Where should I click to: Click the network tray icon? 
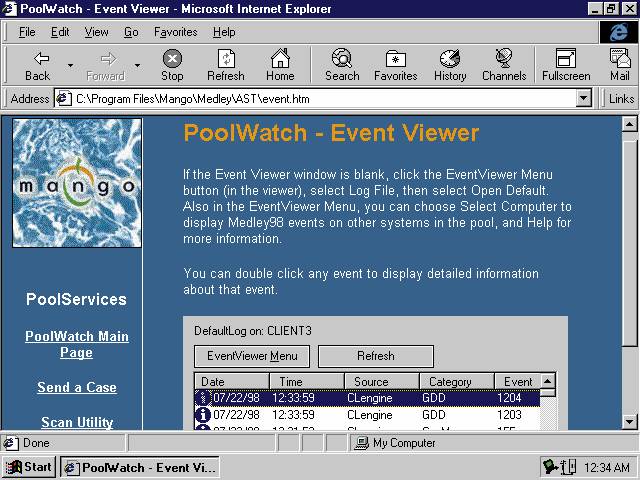coord(550,467)
